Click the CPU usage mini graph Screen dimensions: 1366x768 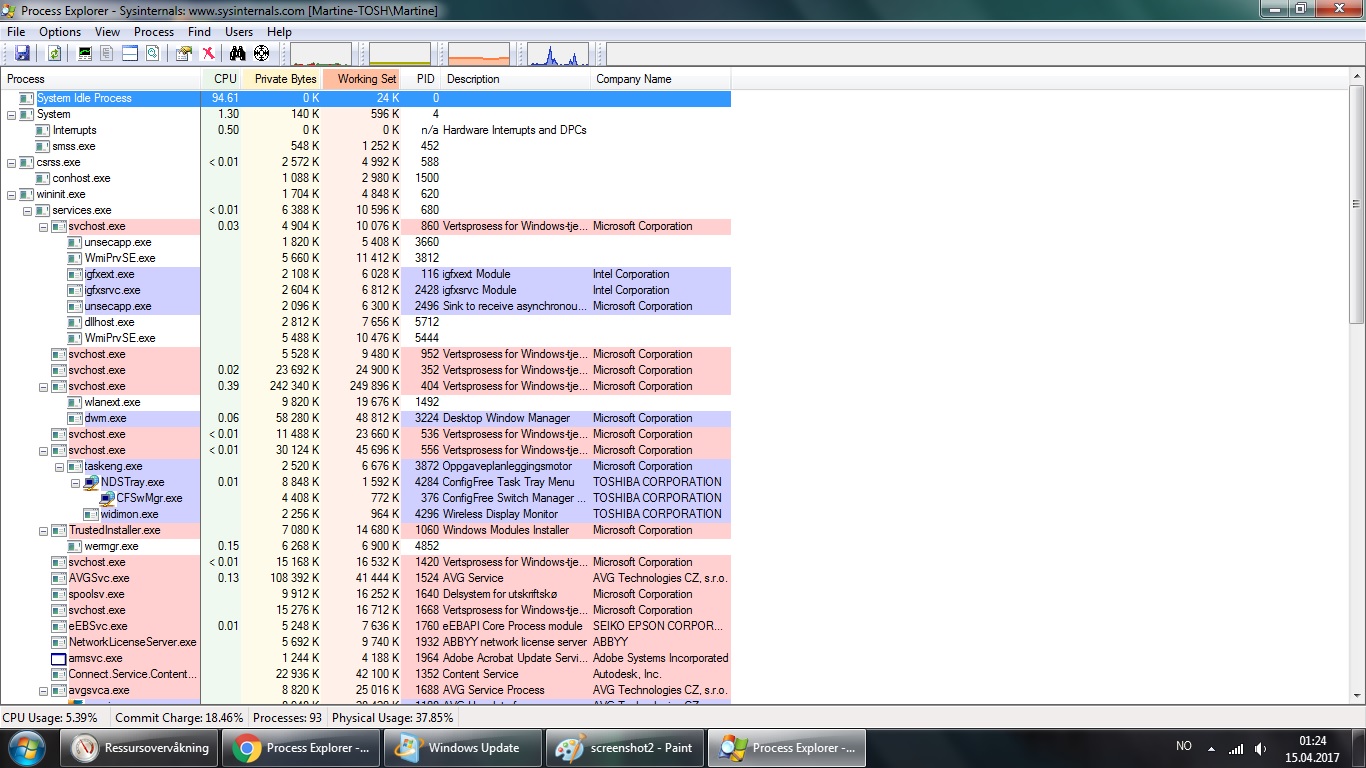pos(321,54)
